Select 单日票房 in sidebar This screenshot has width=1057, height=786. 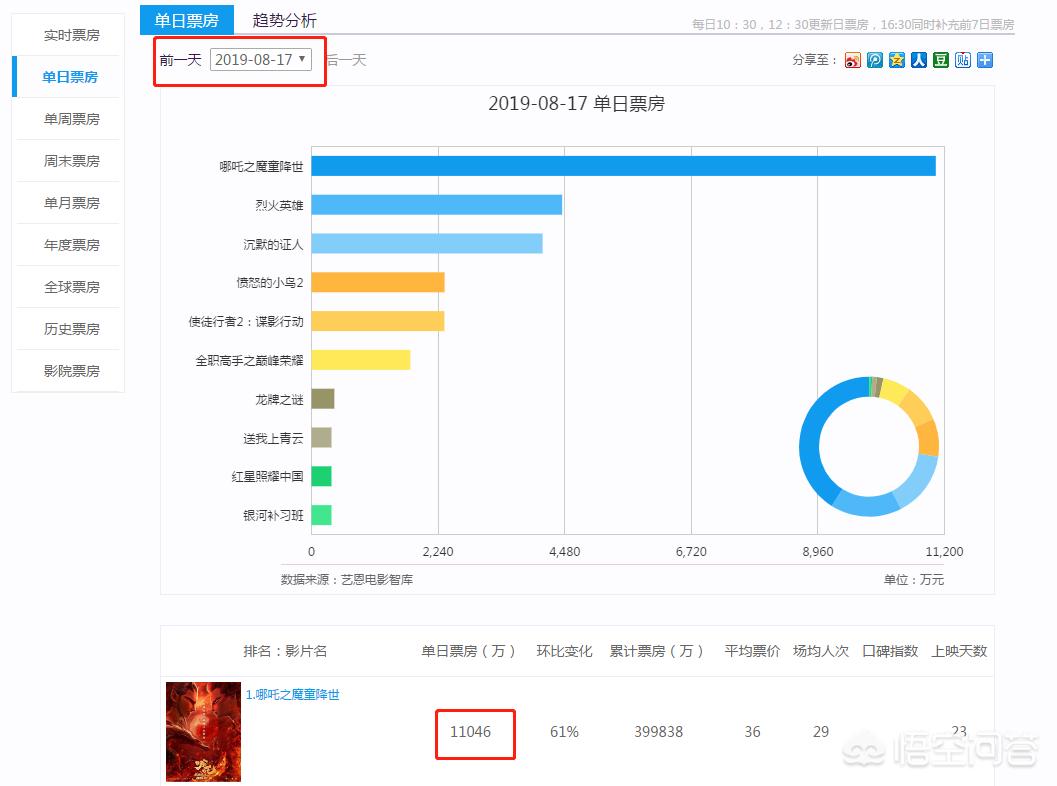[x=70, y=77]
